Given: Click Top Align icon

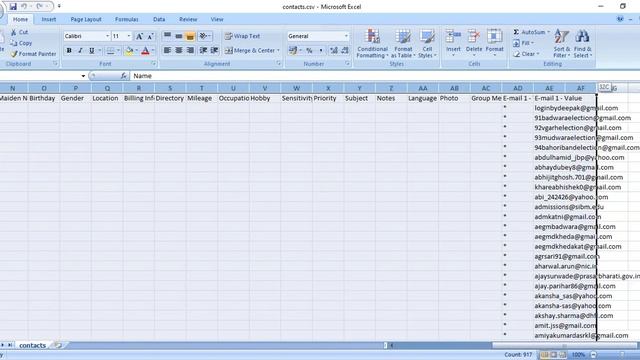Looking at the screenshot, I should 167,36.
